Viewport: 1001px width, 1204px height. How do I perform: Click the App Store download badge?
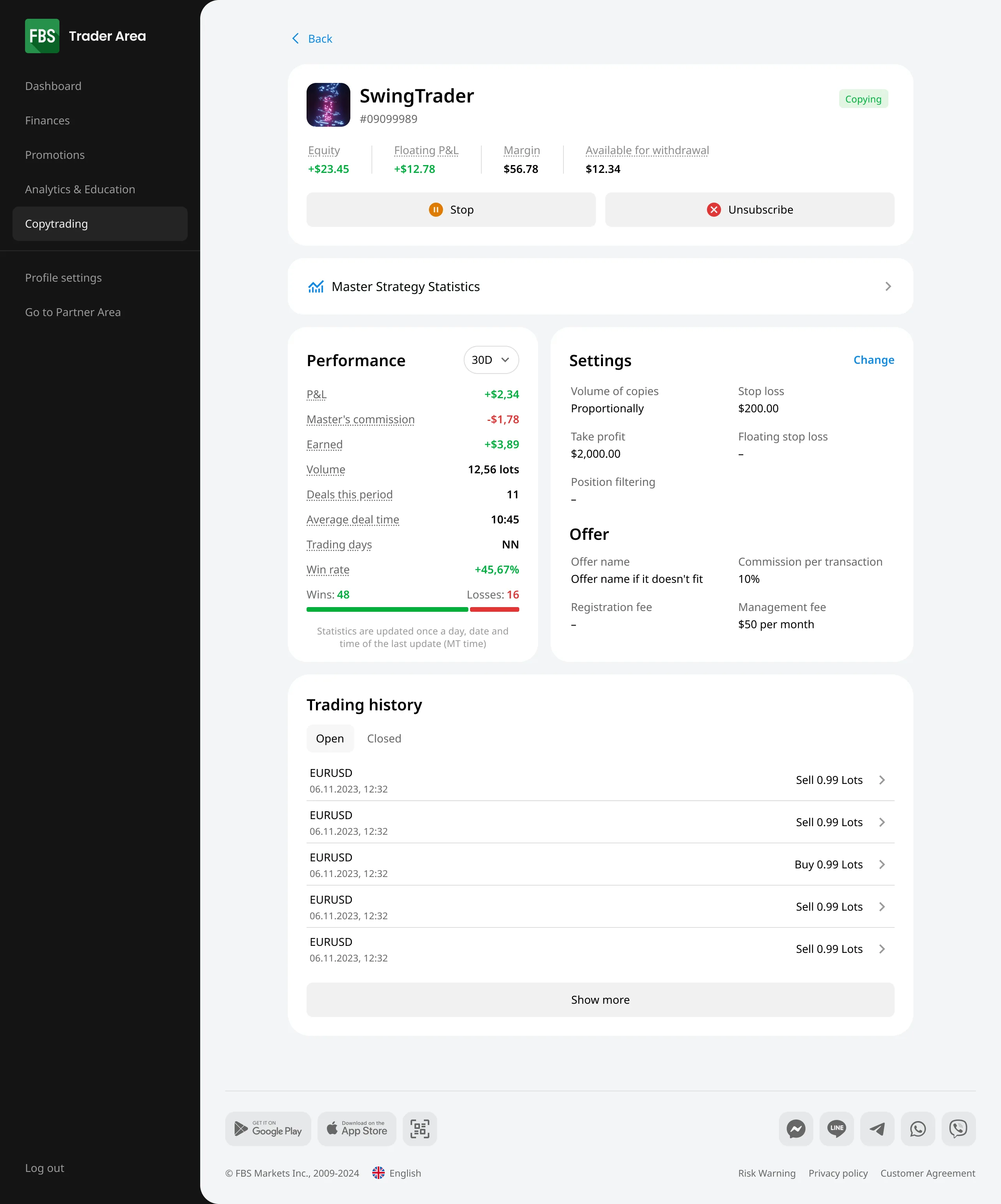click(x=356, y=1129)
